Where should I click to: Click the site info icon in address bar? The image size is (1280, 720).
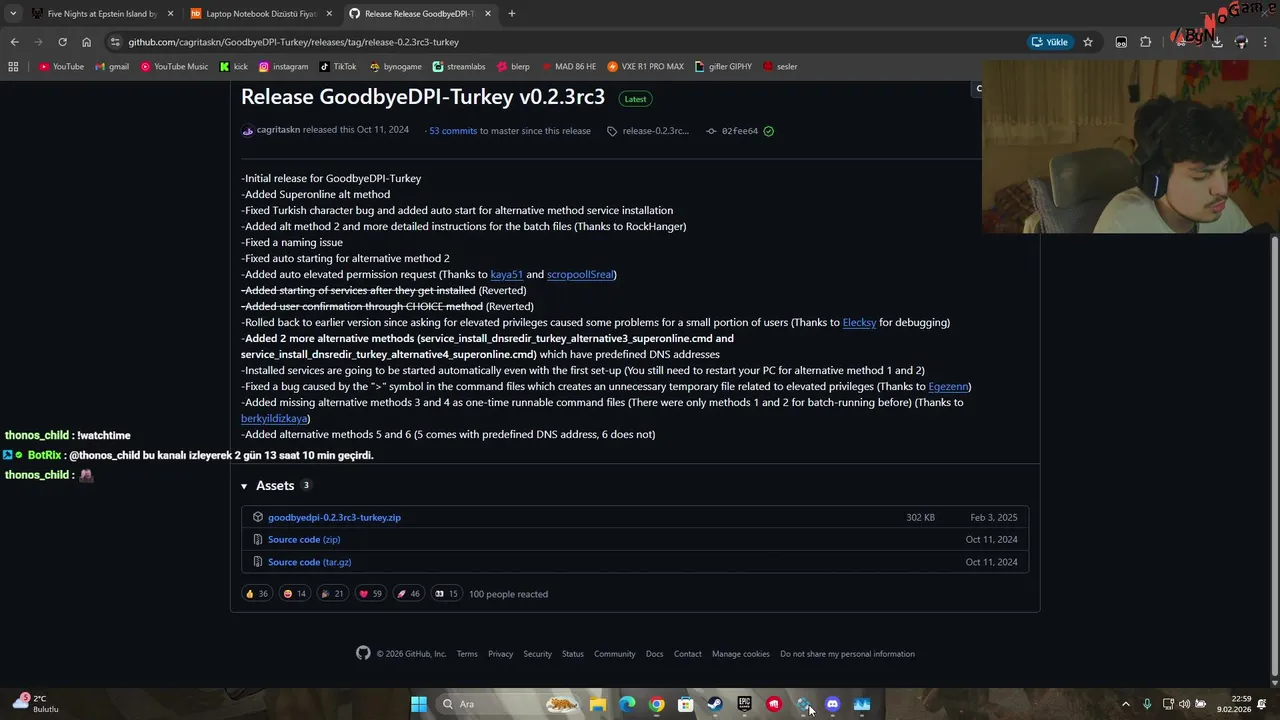point(116,42)
